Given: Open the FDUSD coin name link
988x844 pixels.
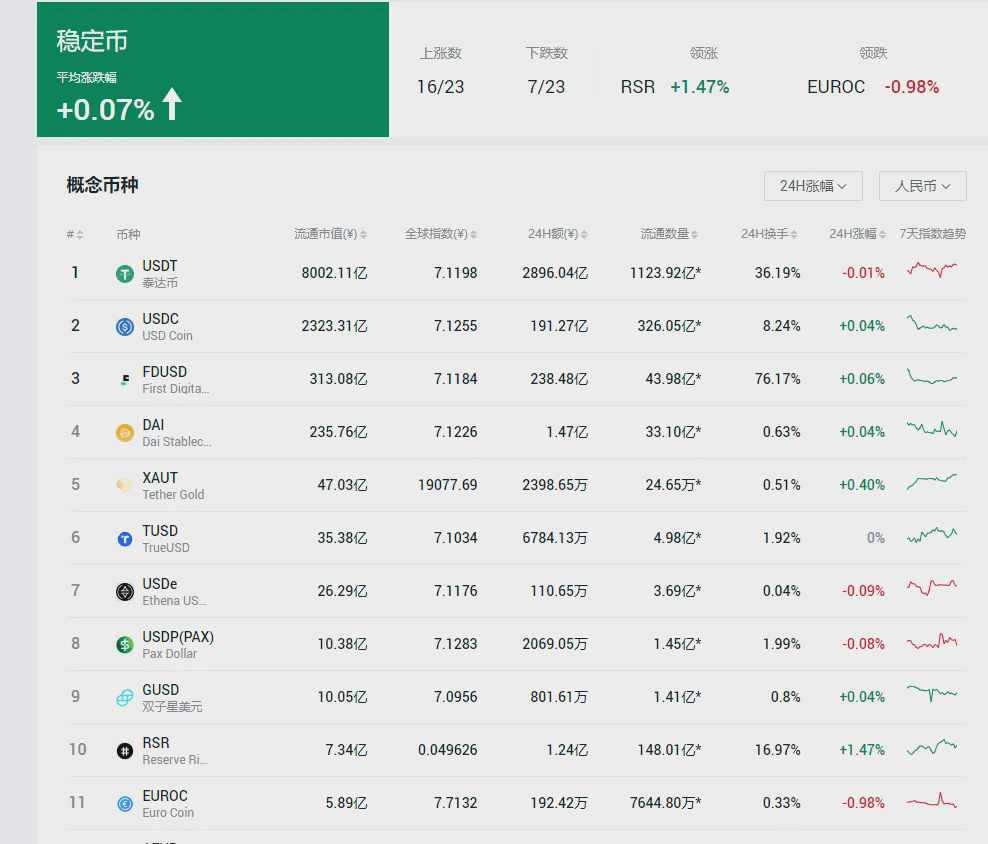Looking at the screenshot, I should pos(164,371).
